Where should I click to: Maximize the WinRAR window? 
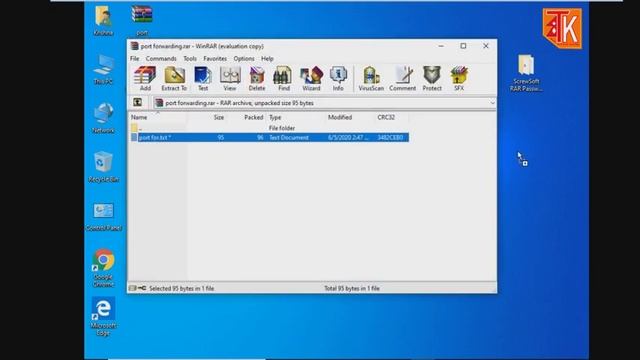[463, 46]
